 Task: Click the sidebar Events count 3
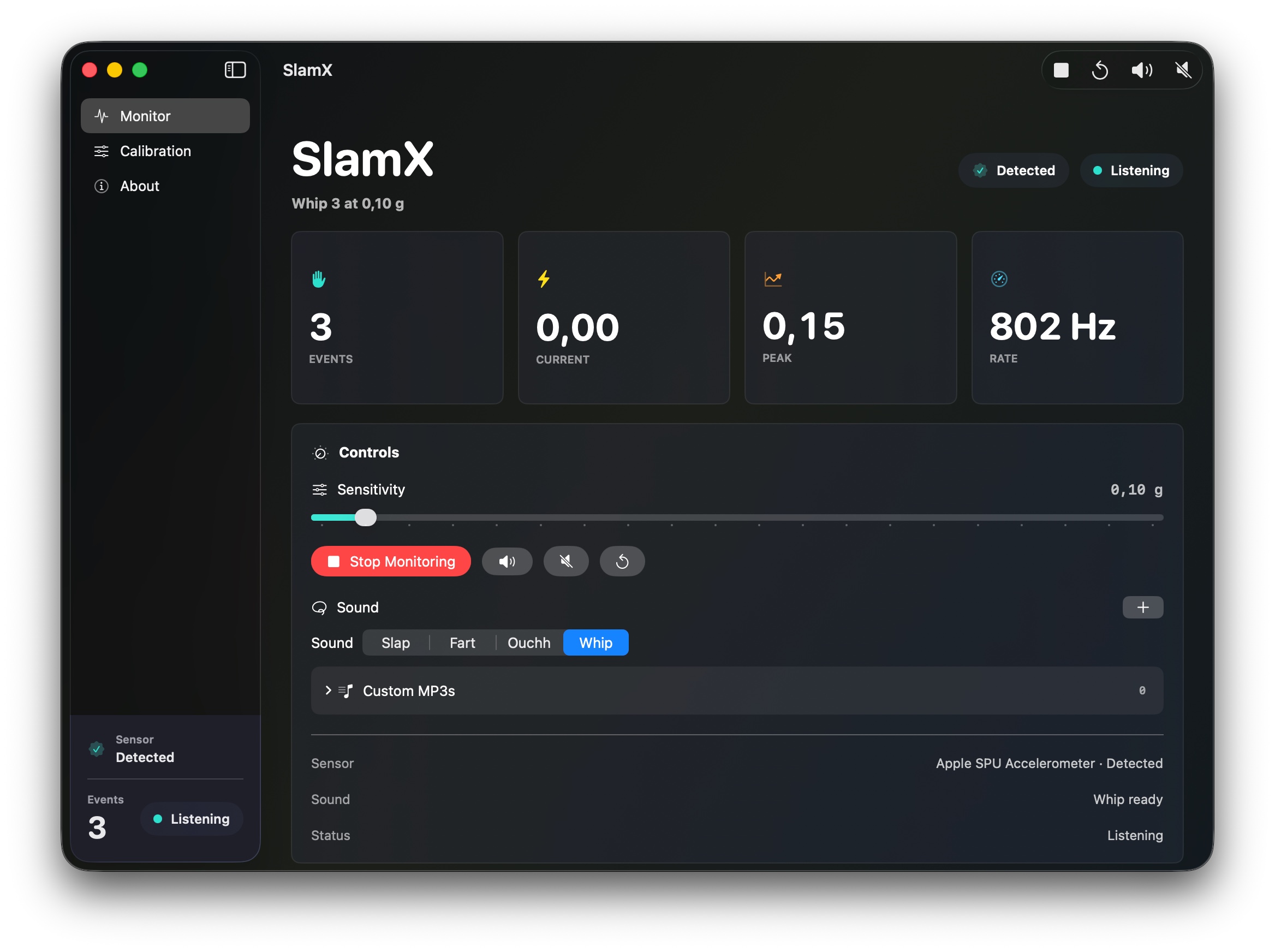(97, 828)
